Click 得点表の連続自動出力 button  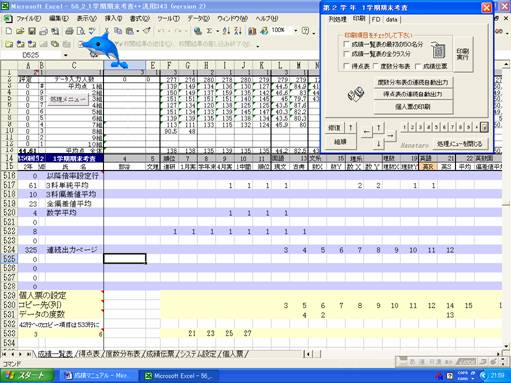(413, 94)
